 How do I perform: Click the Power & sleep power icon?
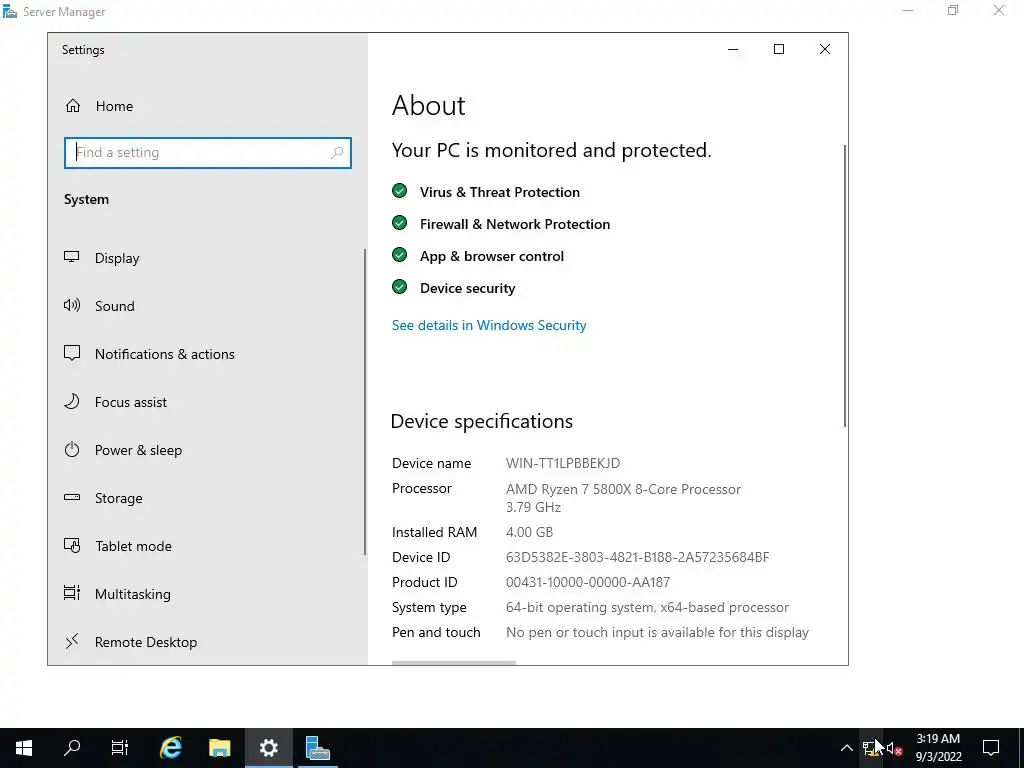tap(72, 449)
